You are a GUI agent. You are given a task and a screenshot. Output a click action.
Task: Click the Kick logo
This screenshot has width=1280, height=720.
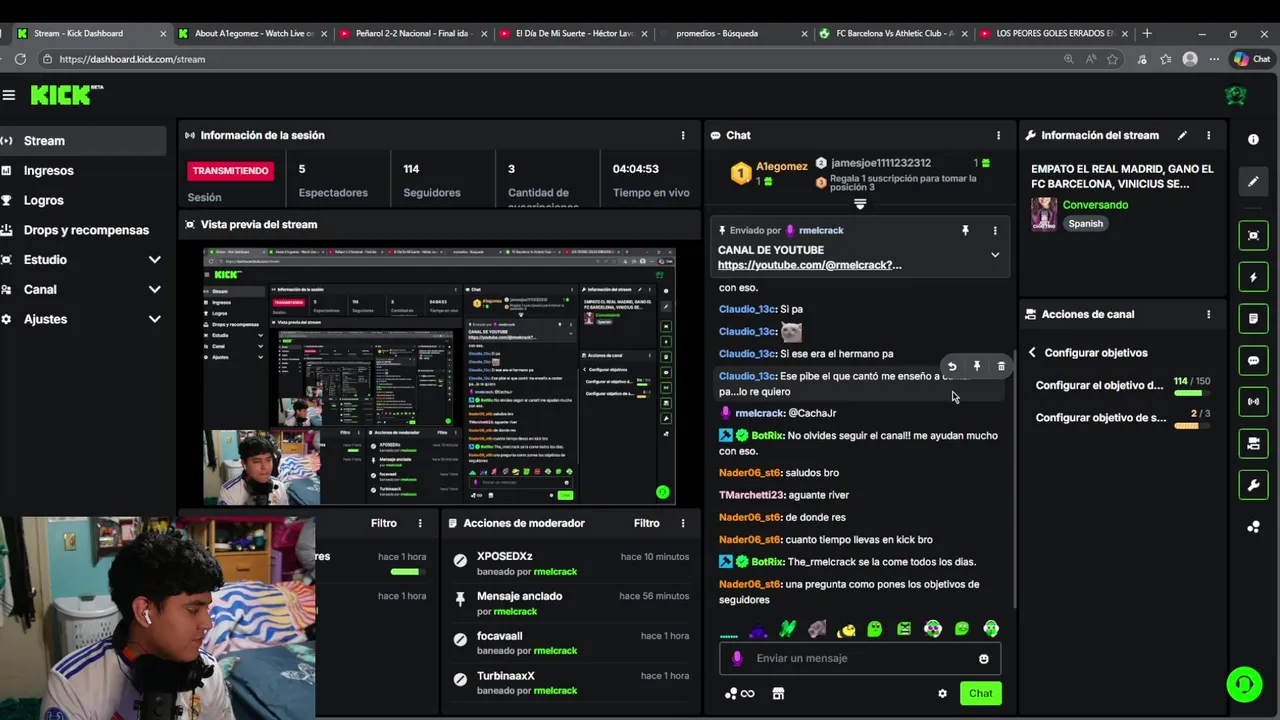pyautogui.click(x=66, y=95)
